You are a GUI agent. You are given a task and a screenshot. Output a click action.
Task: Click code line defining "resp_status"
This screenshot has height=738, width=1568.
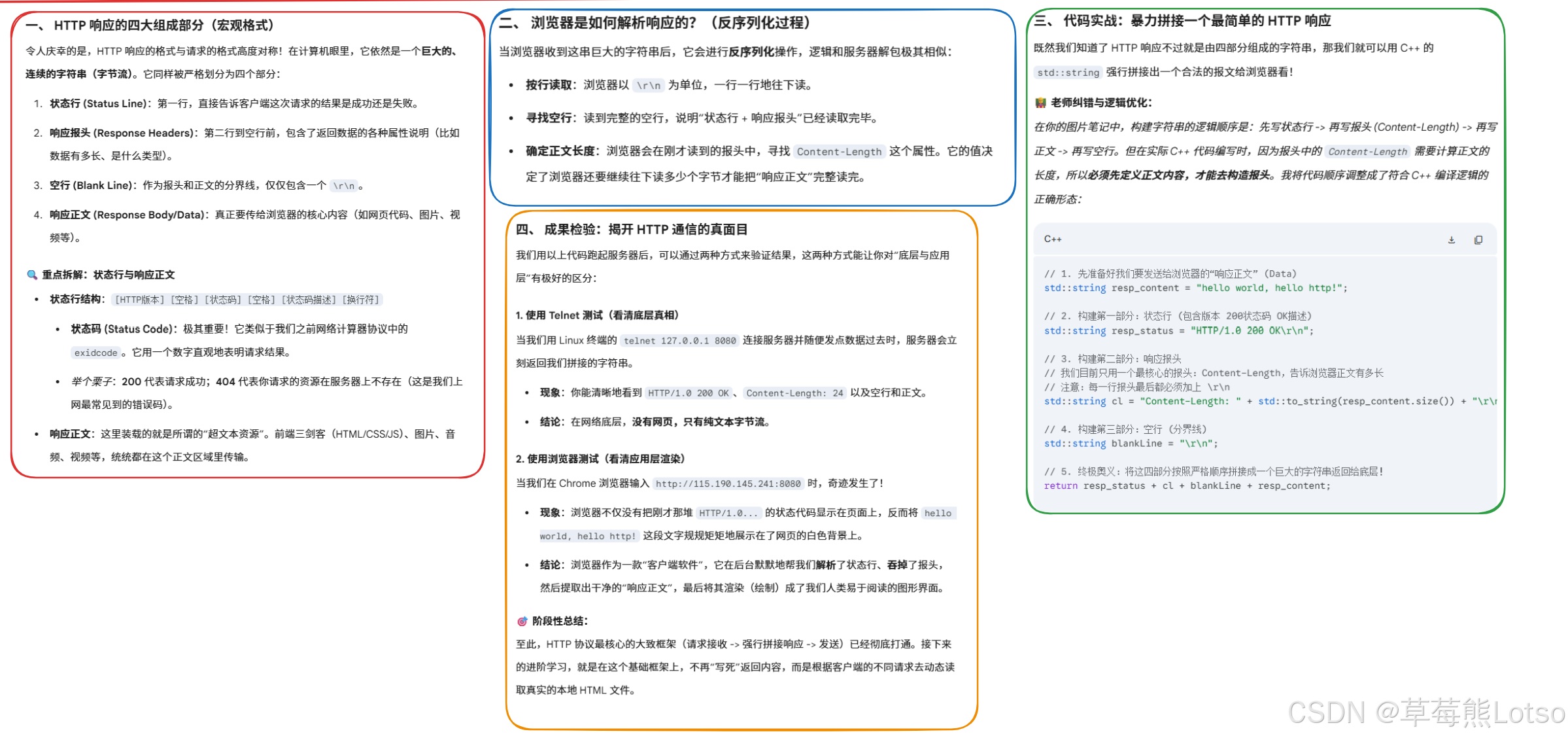1178,330
